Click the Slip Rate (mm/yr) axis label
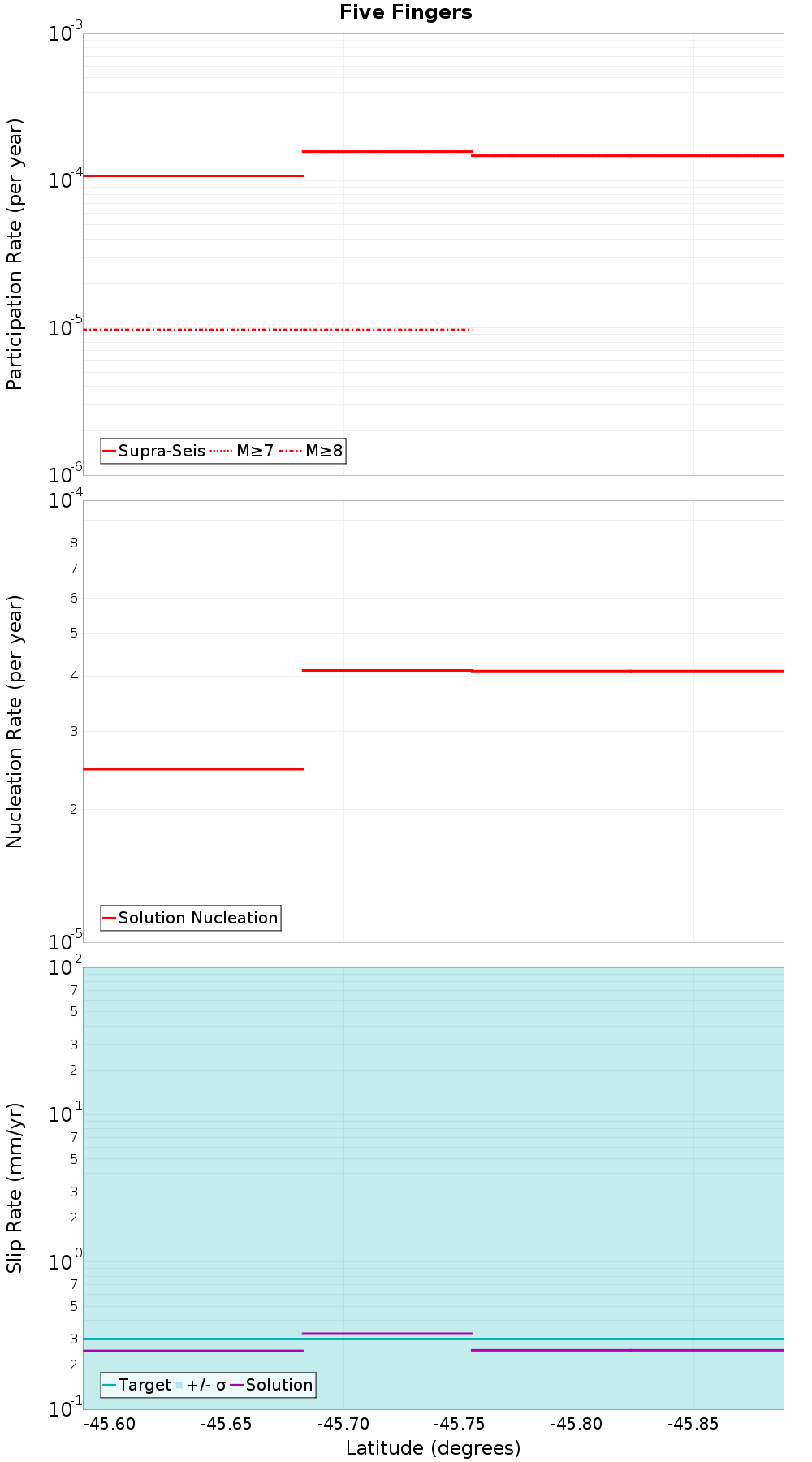 [x=15, y=1188]
